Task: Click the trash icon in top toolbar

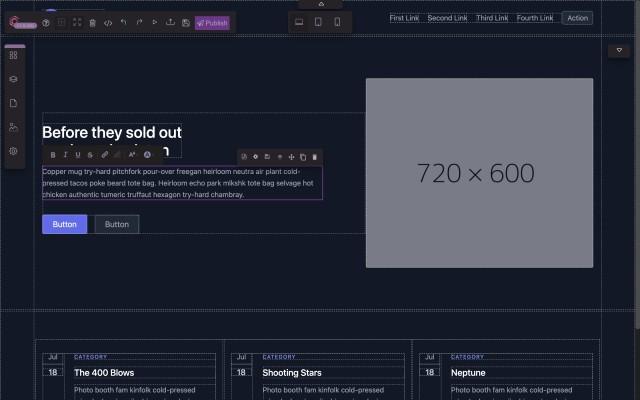Action: click(x=92, y=22)
